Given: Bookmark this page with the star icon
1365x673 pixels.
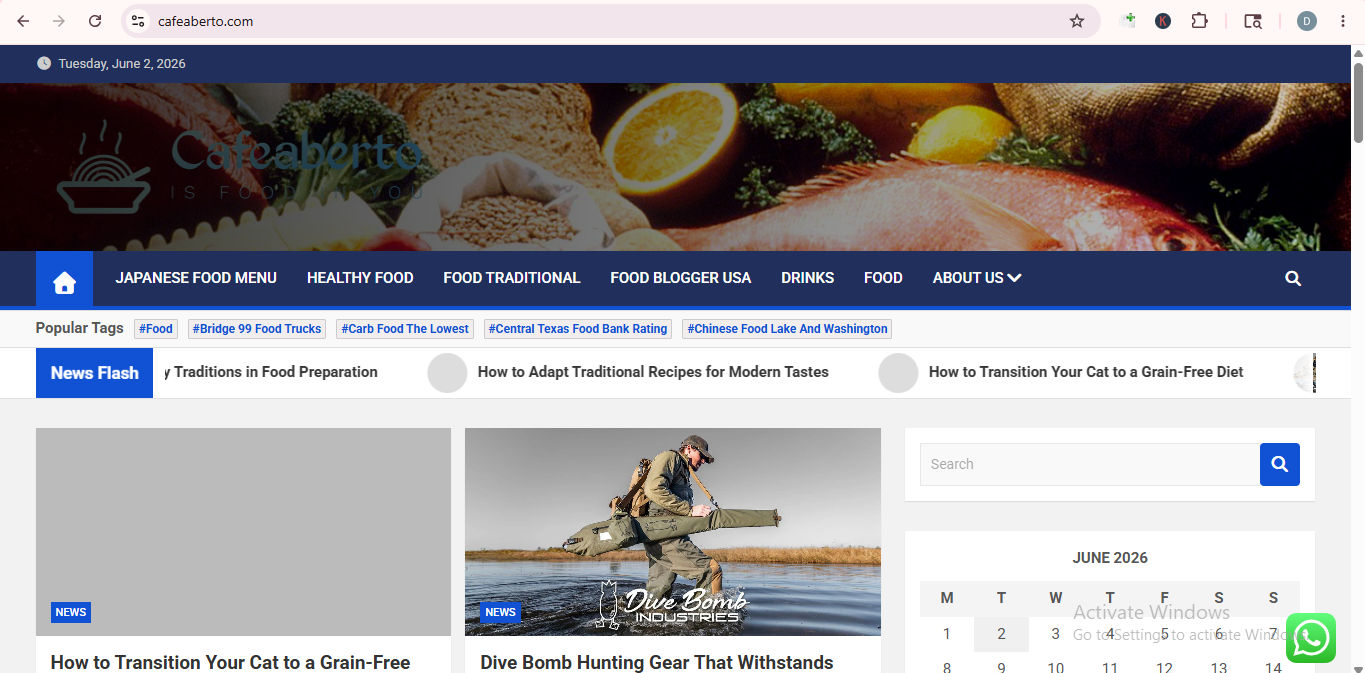Looking at the screenshot, I should pyautogui.click(x=1077, y=21).
